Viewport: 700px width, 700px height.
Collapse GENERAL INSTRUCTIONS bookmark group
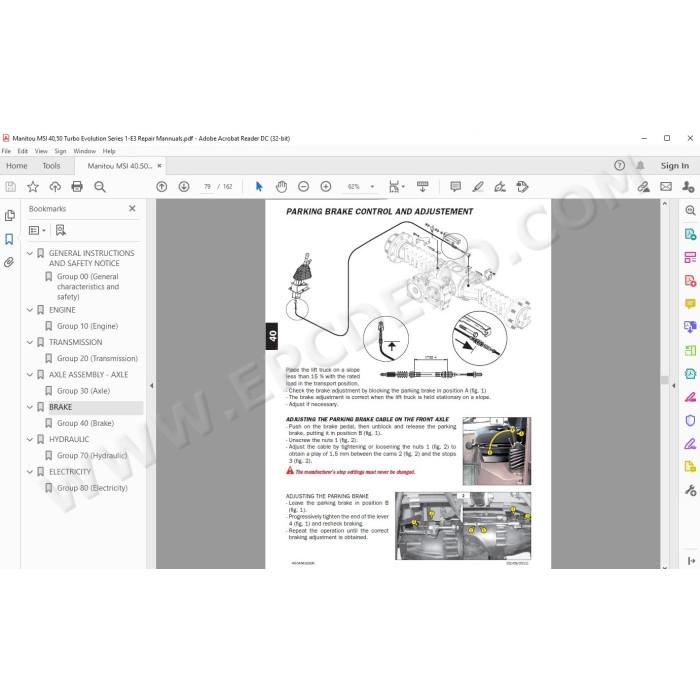pyautogui.click(x=30, y=253)
